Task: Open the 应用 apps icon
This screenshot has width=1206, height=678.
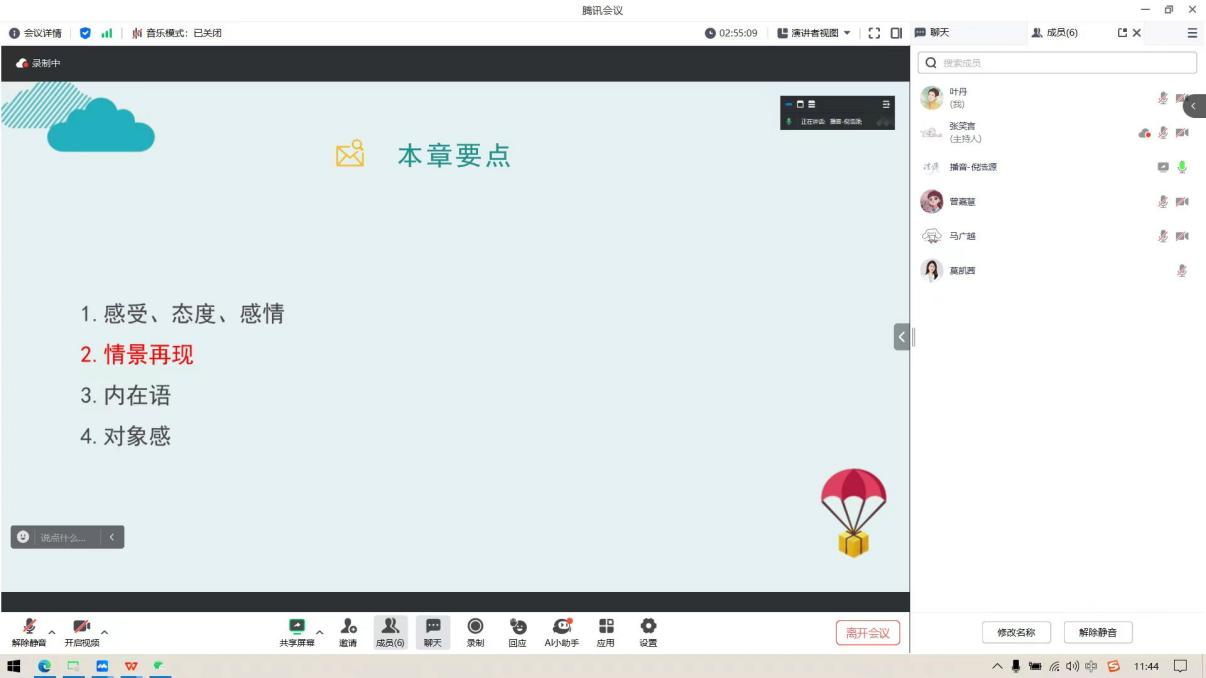Action: 606,627
